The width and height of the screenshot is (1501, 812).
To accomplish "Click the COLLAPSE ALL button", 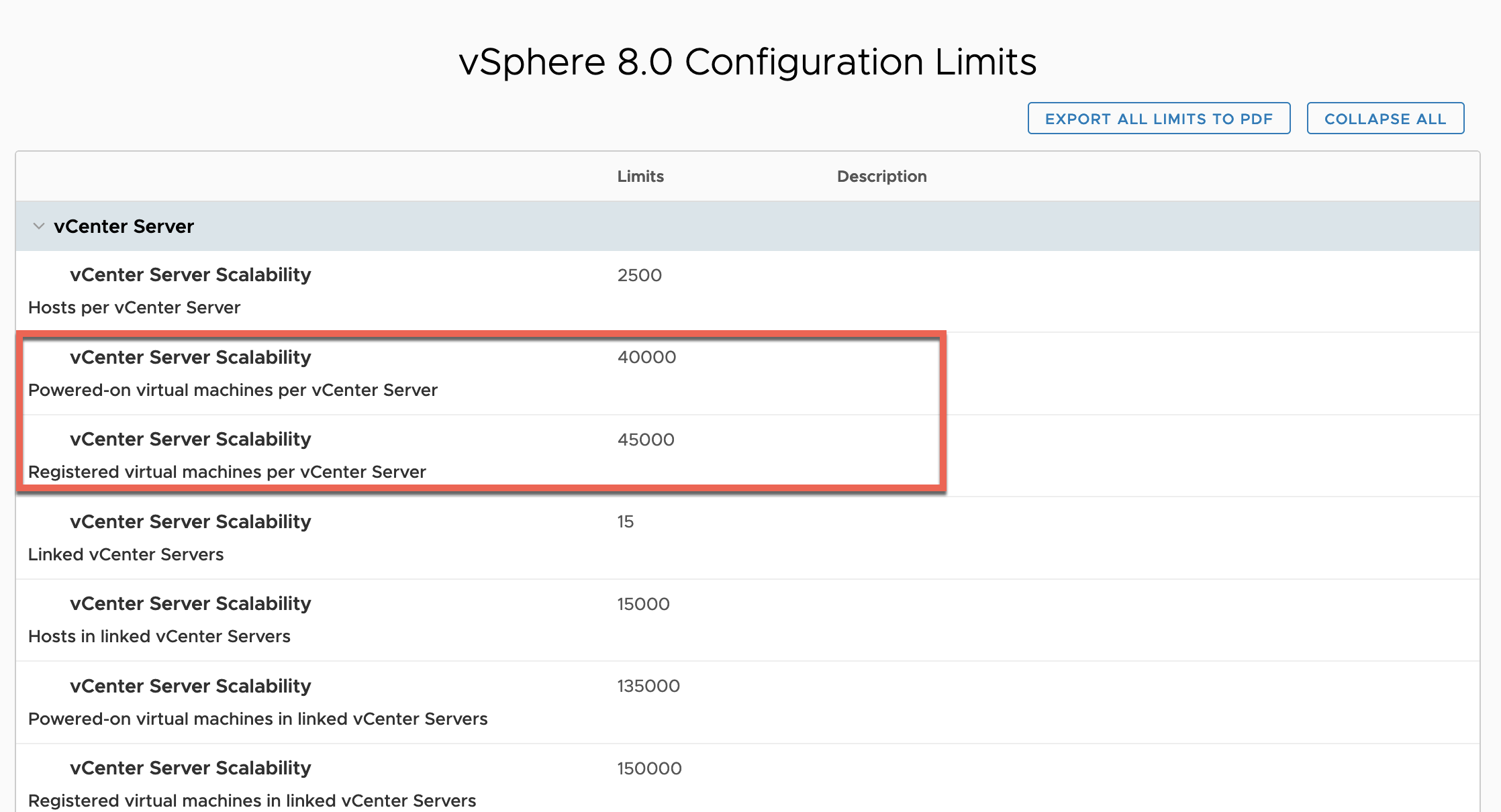I will [1385, 118].
